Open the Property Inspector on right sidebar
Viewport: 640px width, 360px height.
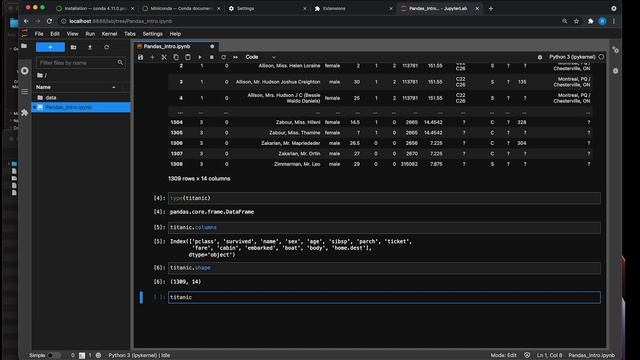click(x=615, y=50)
